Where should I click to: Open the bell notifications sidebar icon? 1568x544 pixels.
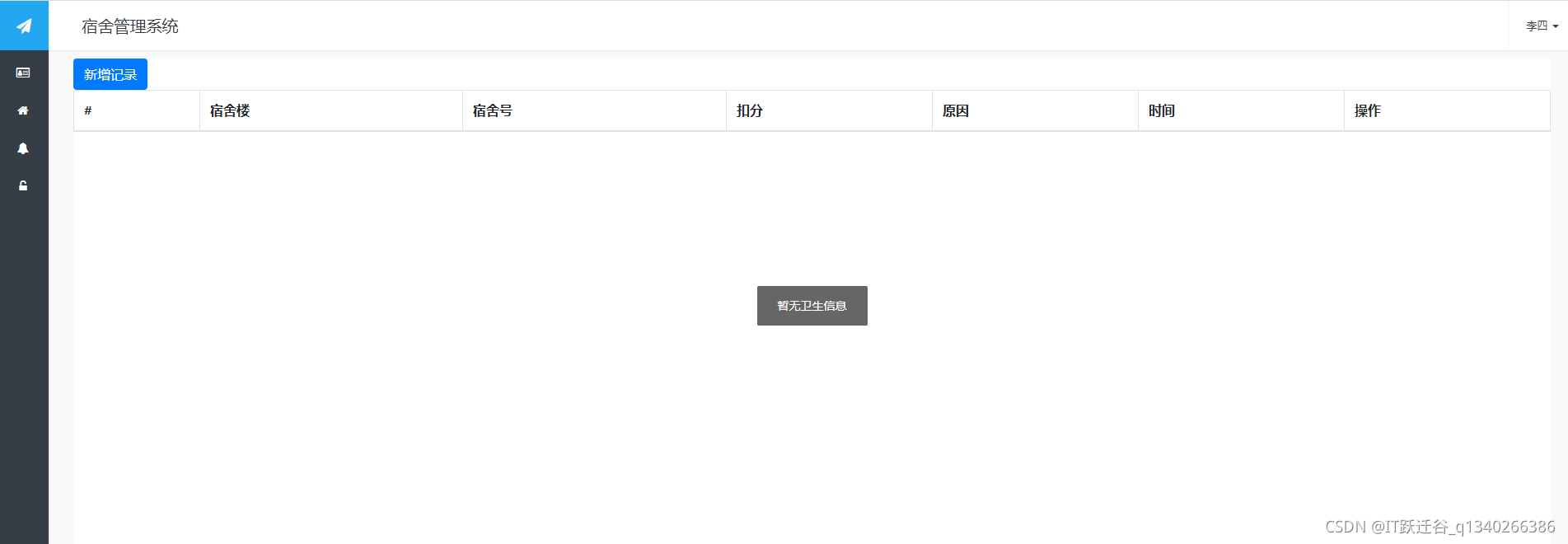pyautogui.click(x=23, y=148)
